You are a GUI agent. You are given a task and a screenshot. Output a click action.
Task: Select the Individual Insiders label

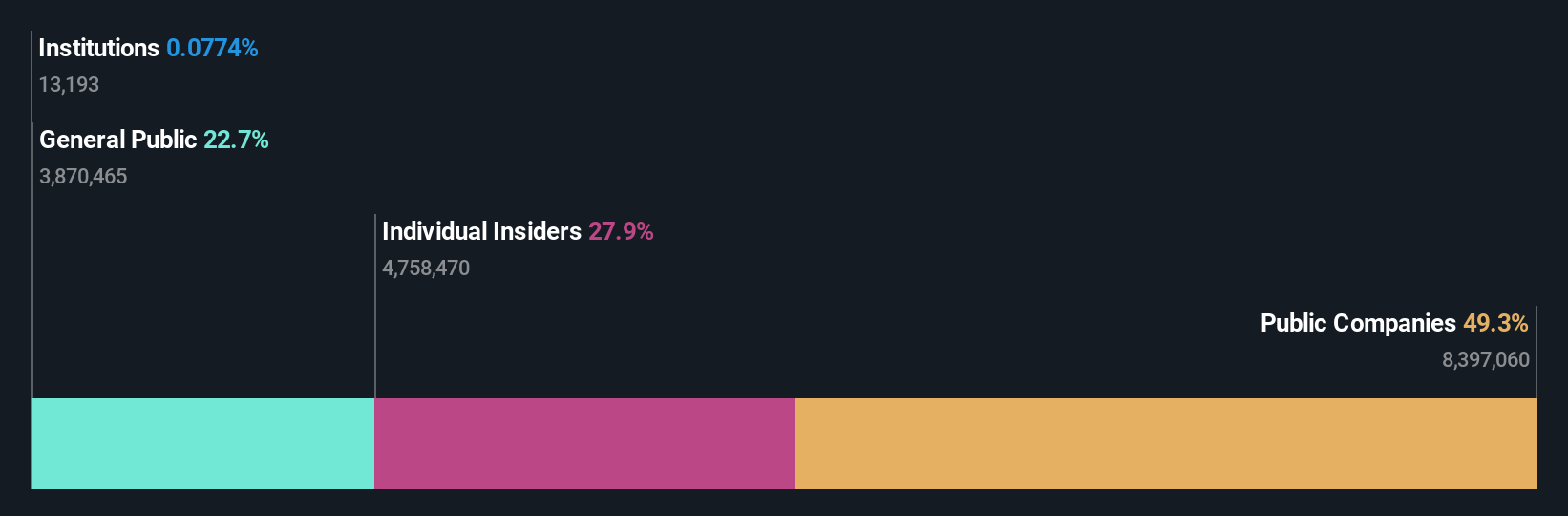[481, 231]
